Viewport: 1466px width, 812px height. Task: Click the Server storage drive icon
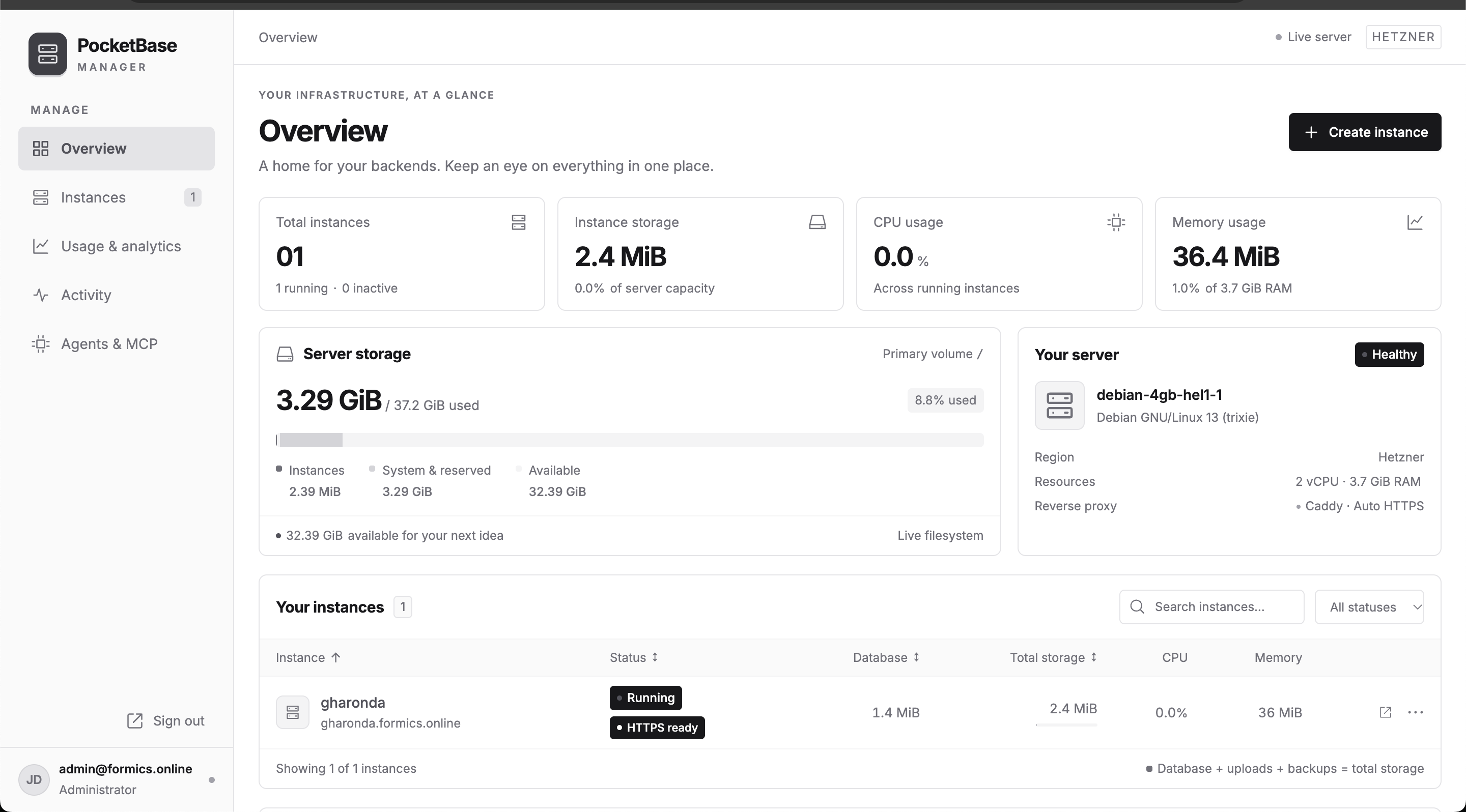coord(285,354)
